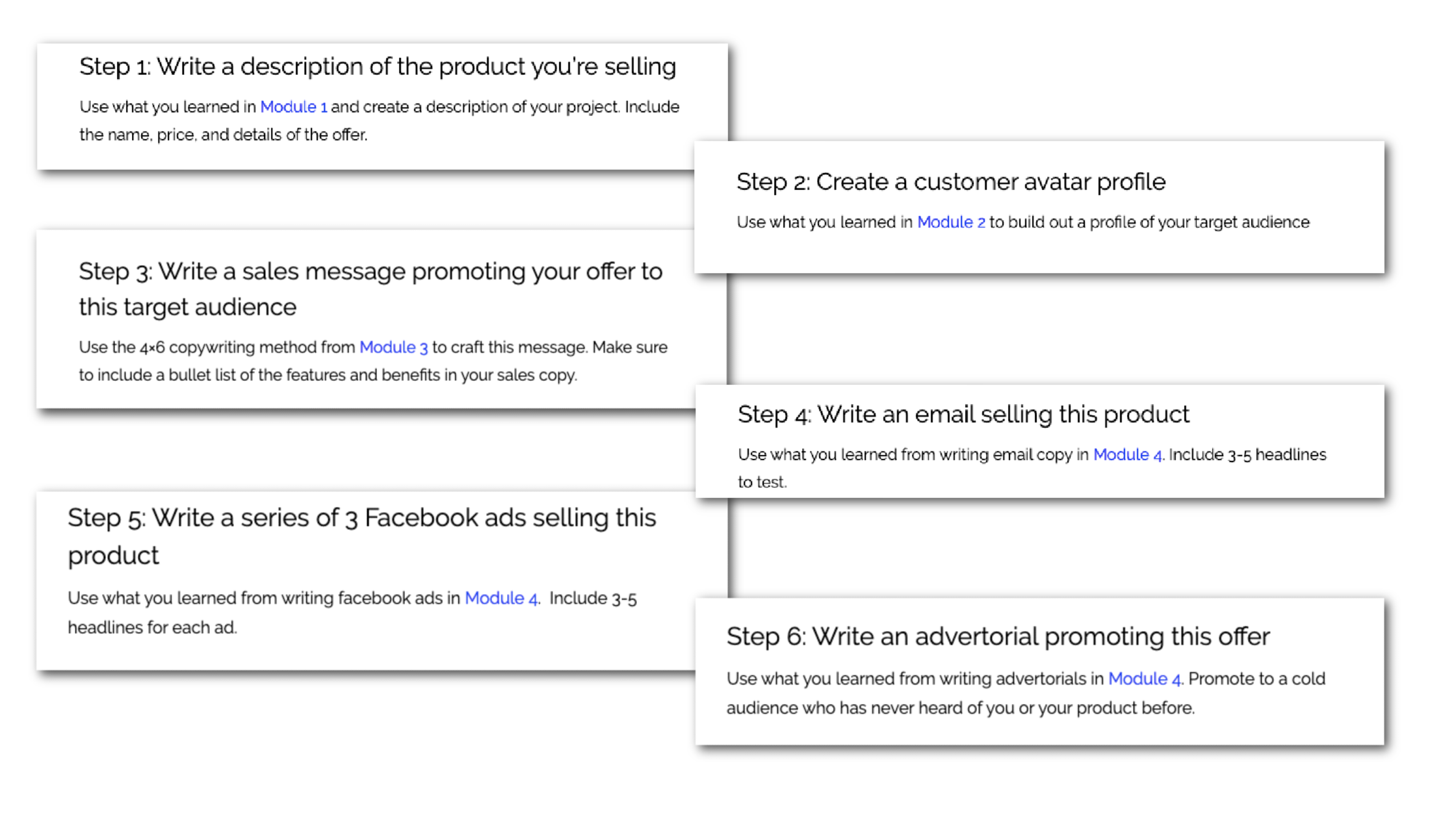Click the cold audience sentence in Step 6

(1026, 694)
